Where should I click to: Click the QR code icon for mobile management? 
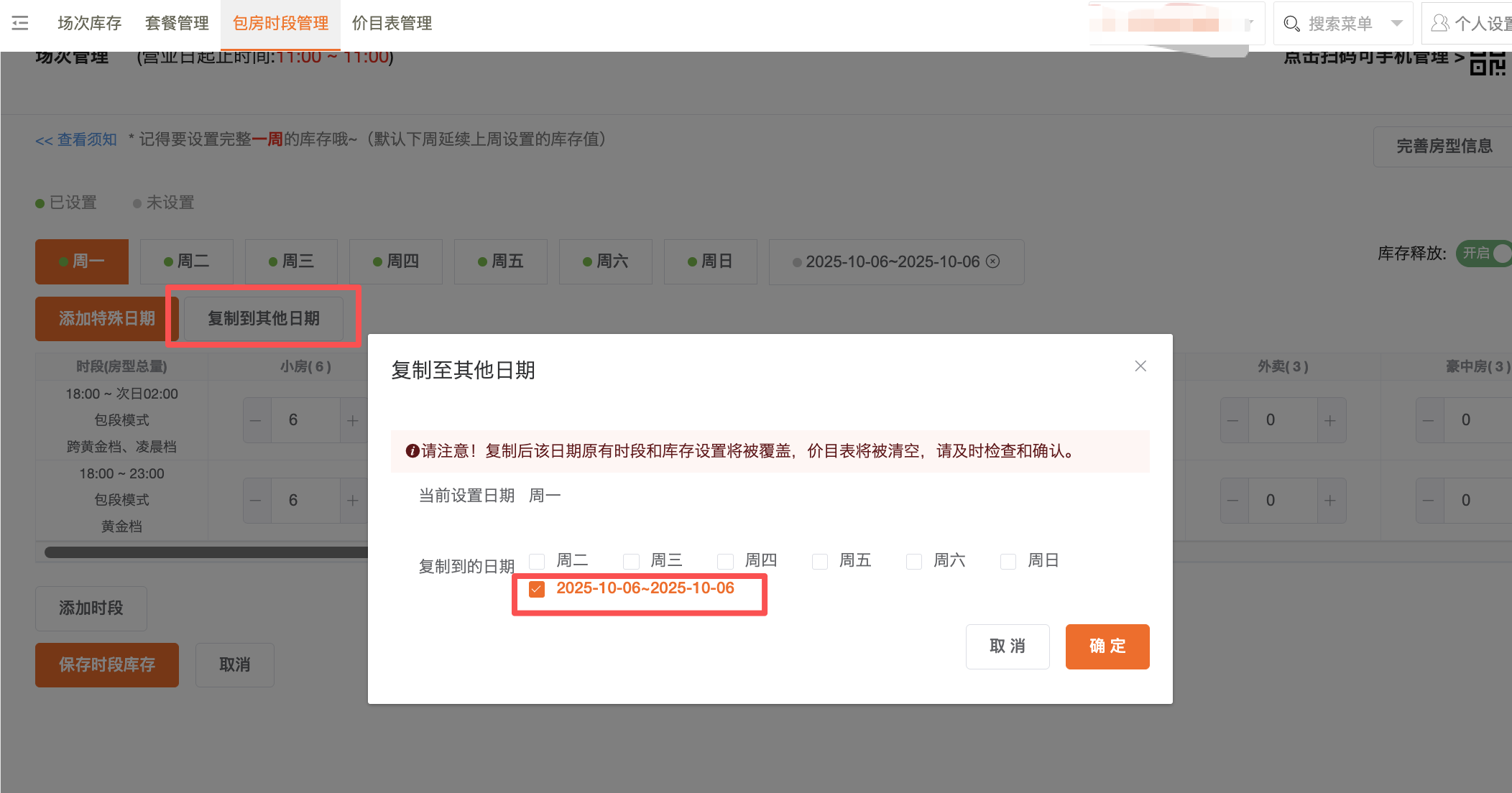point(1487,63)
